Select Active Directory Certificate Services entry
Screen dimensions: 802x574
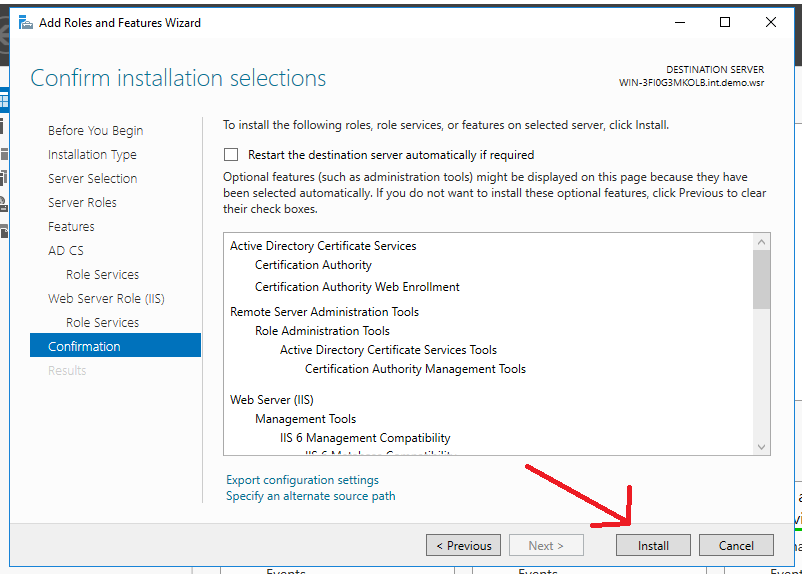click(x=323, y=246)
